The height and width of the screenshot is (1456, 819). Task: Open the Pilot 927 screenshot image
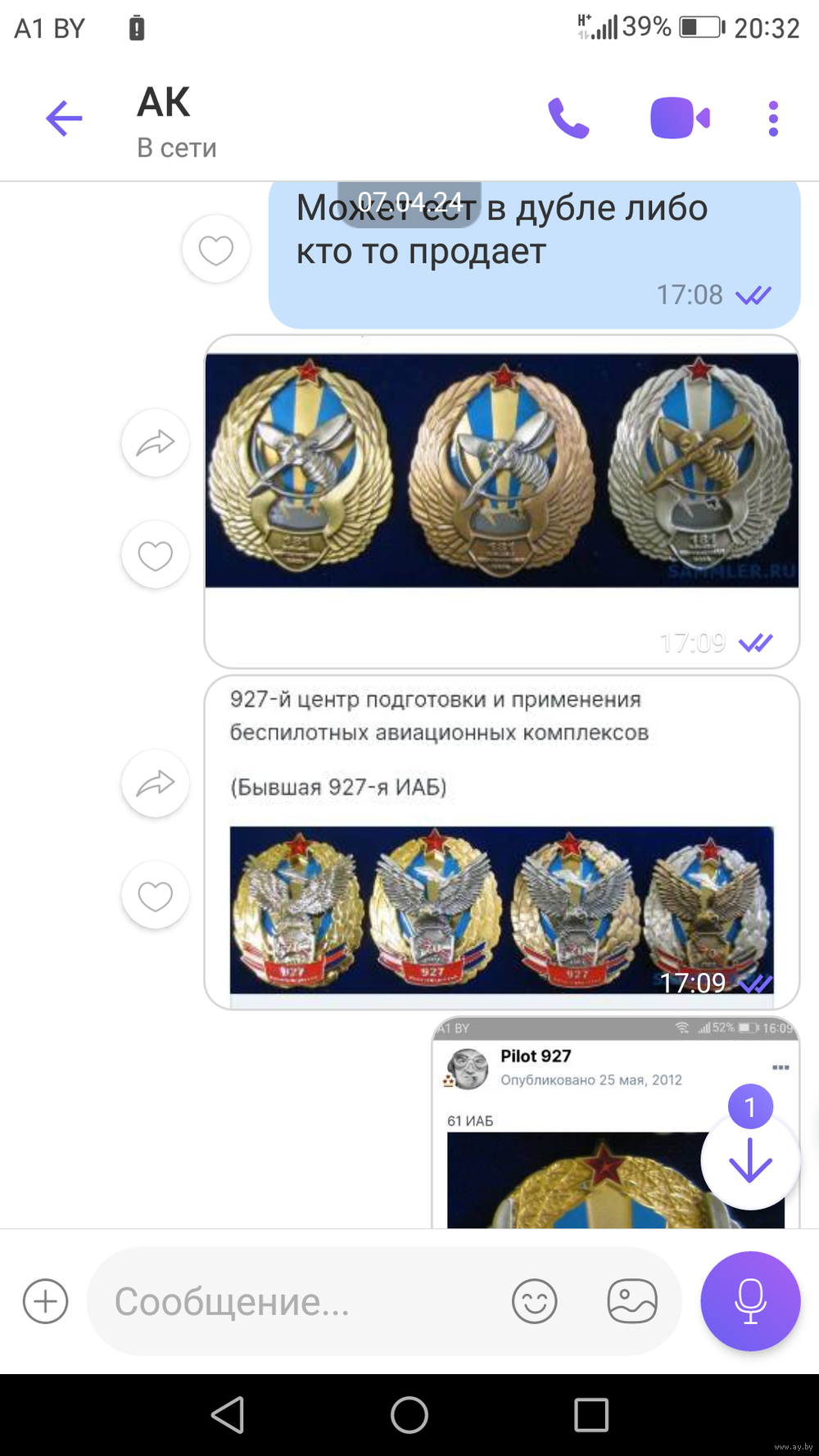614,1122
